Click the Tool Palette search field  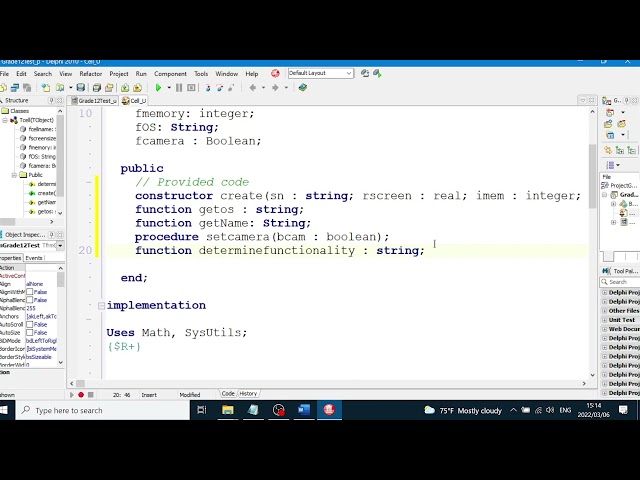coord(620,282)
